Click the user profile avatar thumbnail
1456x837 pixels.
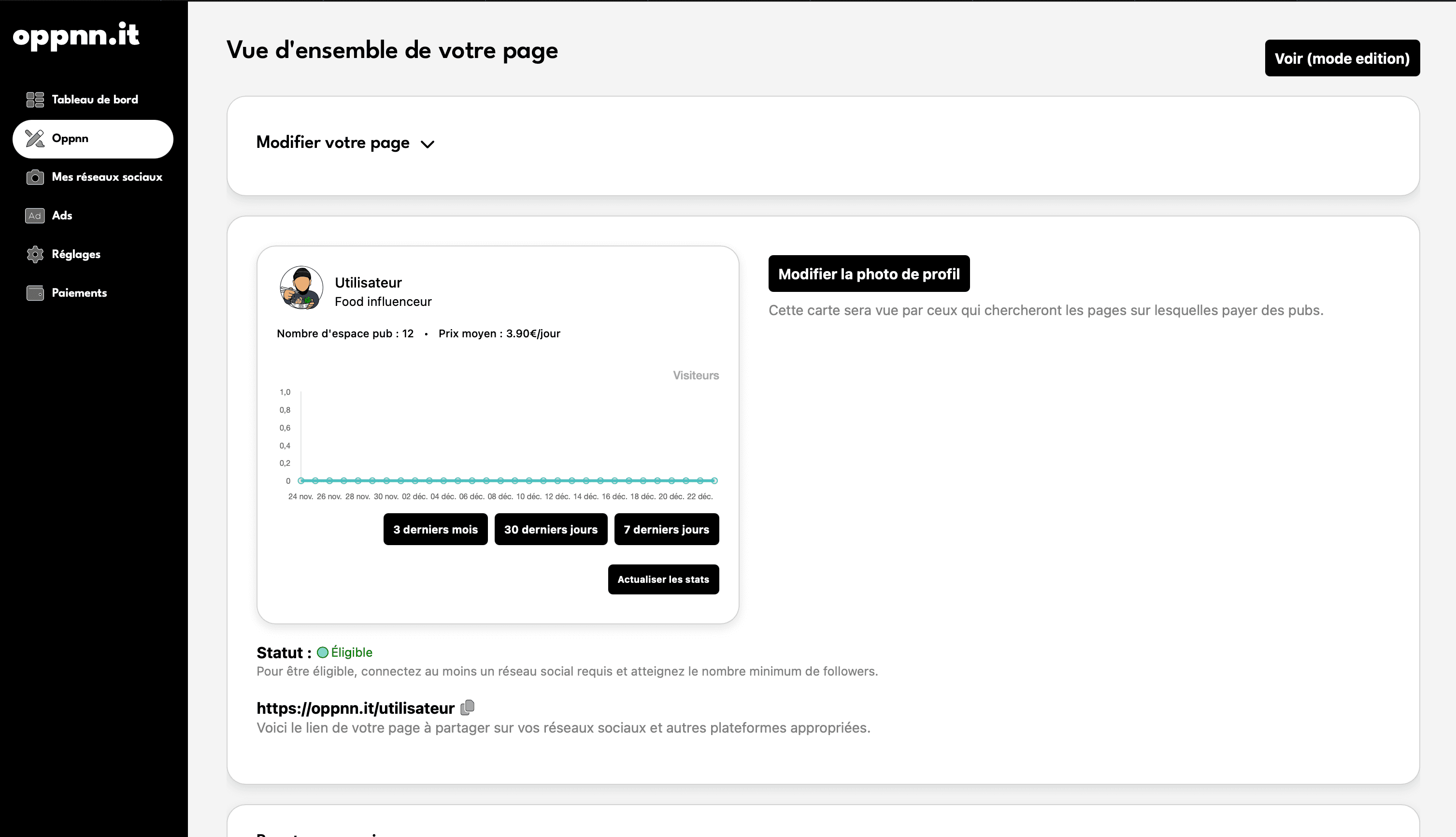click(x=301, y=288)
